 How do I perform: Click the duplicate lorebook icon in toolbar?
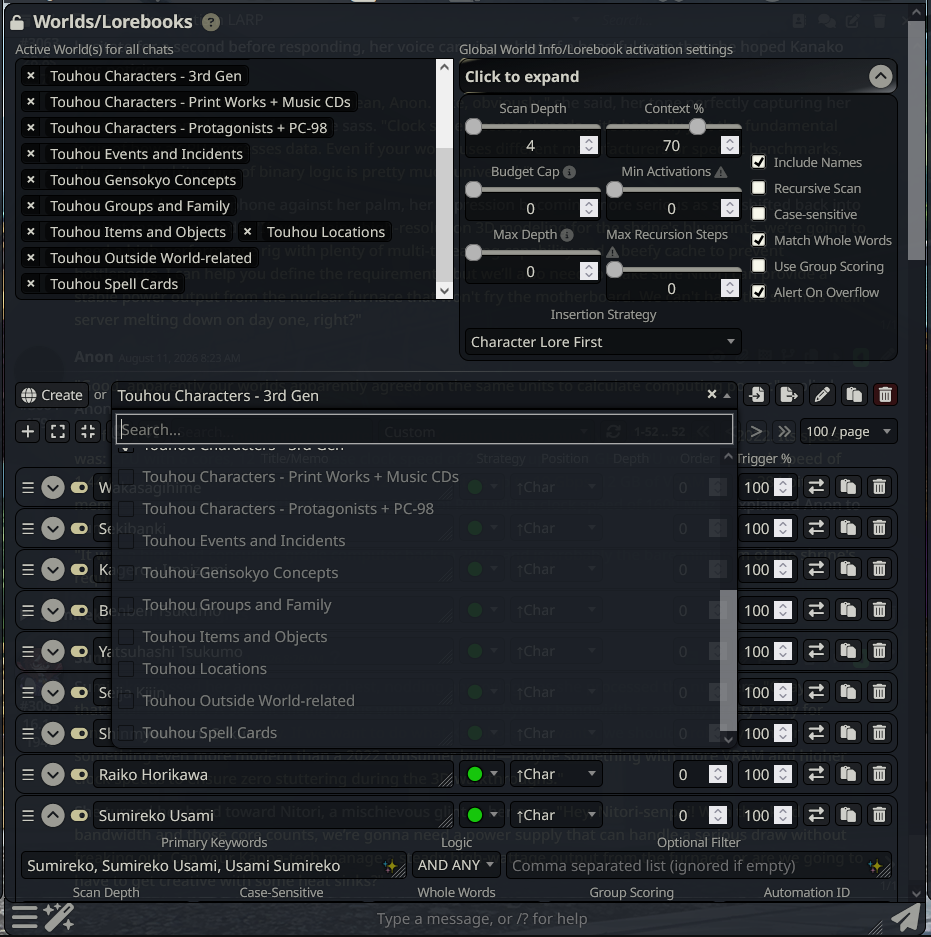[x=854, y=395]
